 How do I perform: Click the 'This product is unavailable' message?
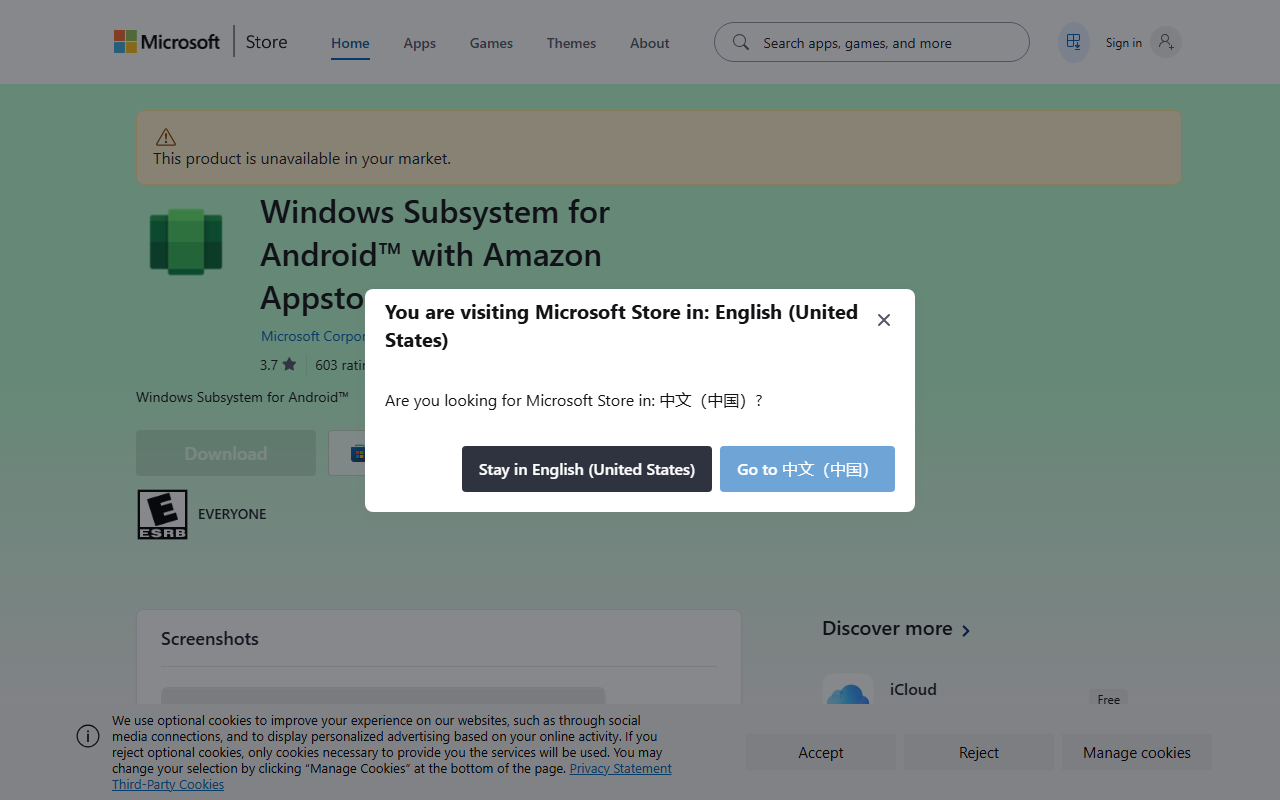[302, 158]
